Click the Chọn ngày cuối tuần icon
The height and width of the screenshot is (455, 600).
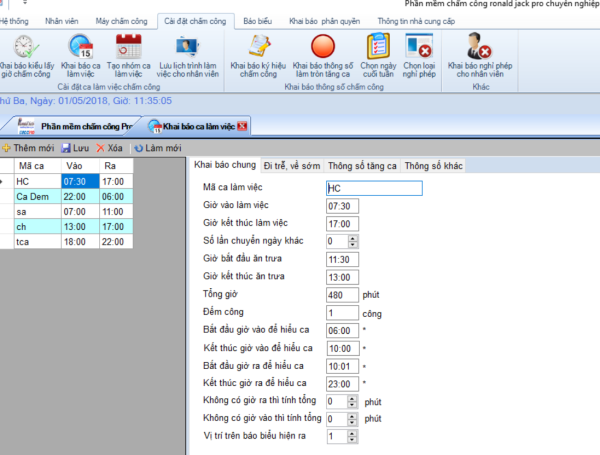tap(378, 47)
